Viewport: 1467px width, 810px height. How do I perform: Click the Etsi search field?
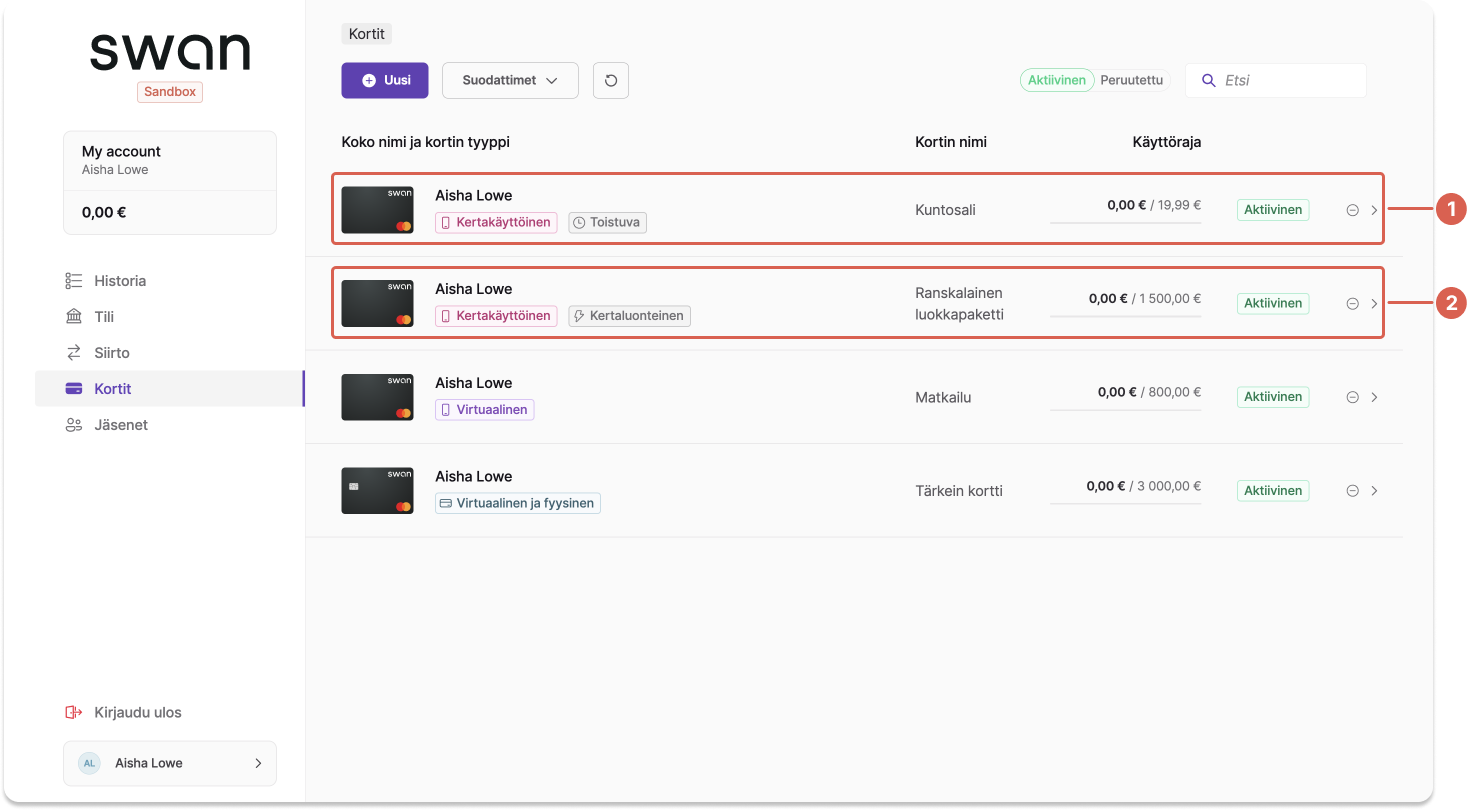click(1276, 81)
